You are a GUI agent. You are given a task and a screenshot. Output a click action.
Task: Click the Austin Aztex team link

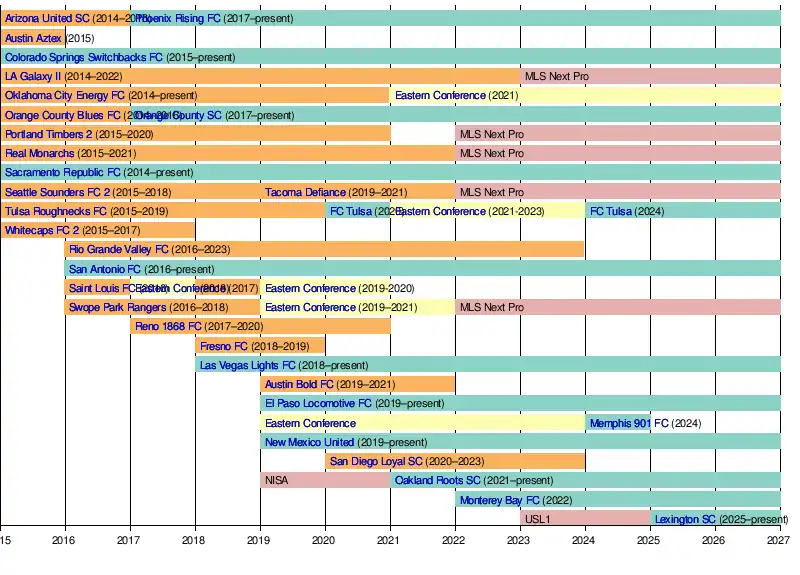33,38
